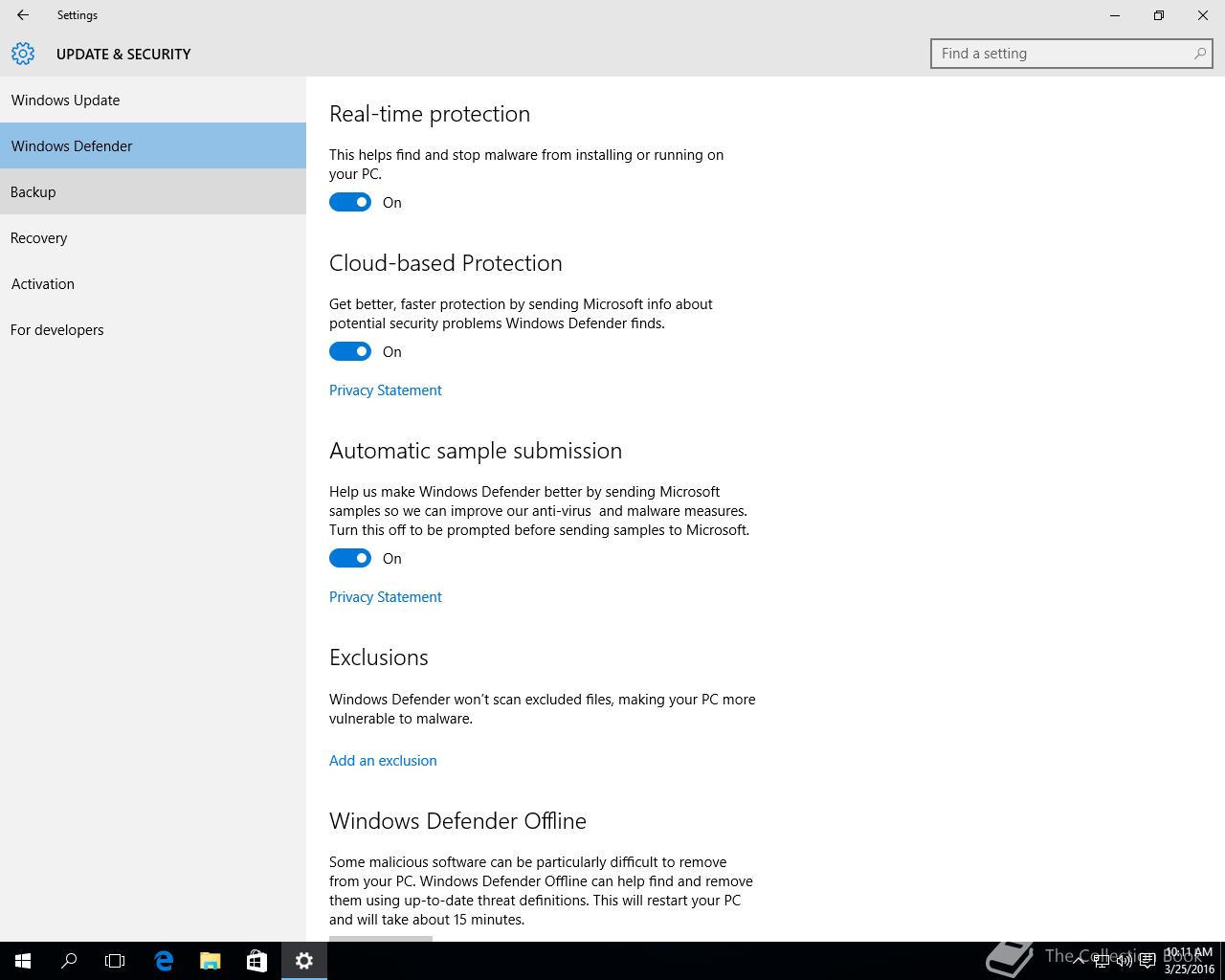Click the Real-time protection heading

pyautogui.click(x=430, y=114)
